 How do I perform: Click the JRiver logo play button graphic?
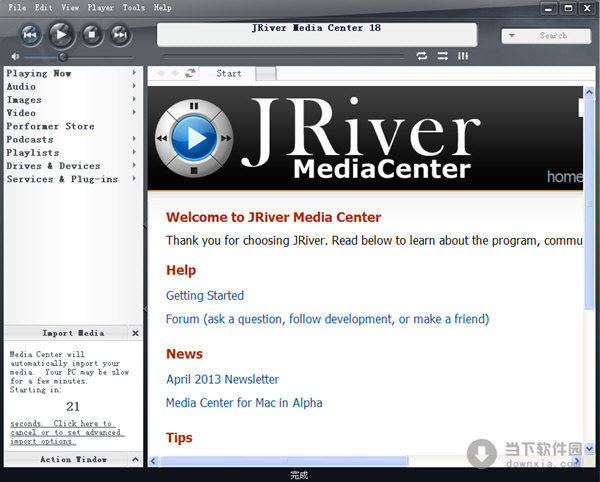[x=194, y=138]
